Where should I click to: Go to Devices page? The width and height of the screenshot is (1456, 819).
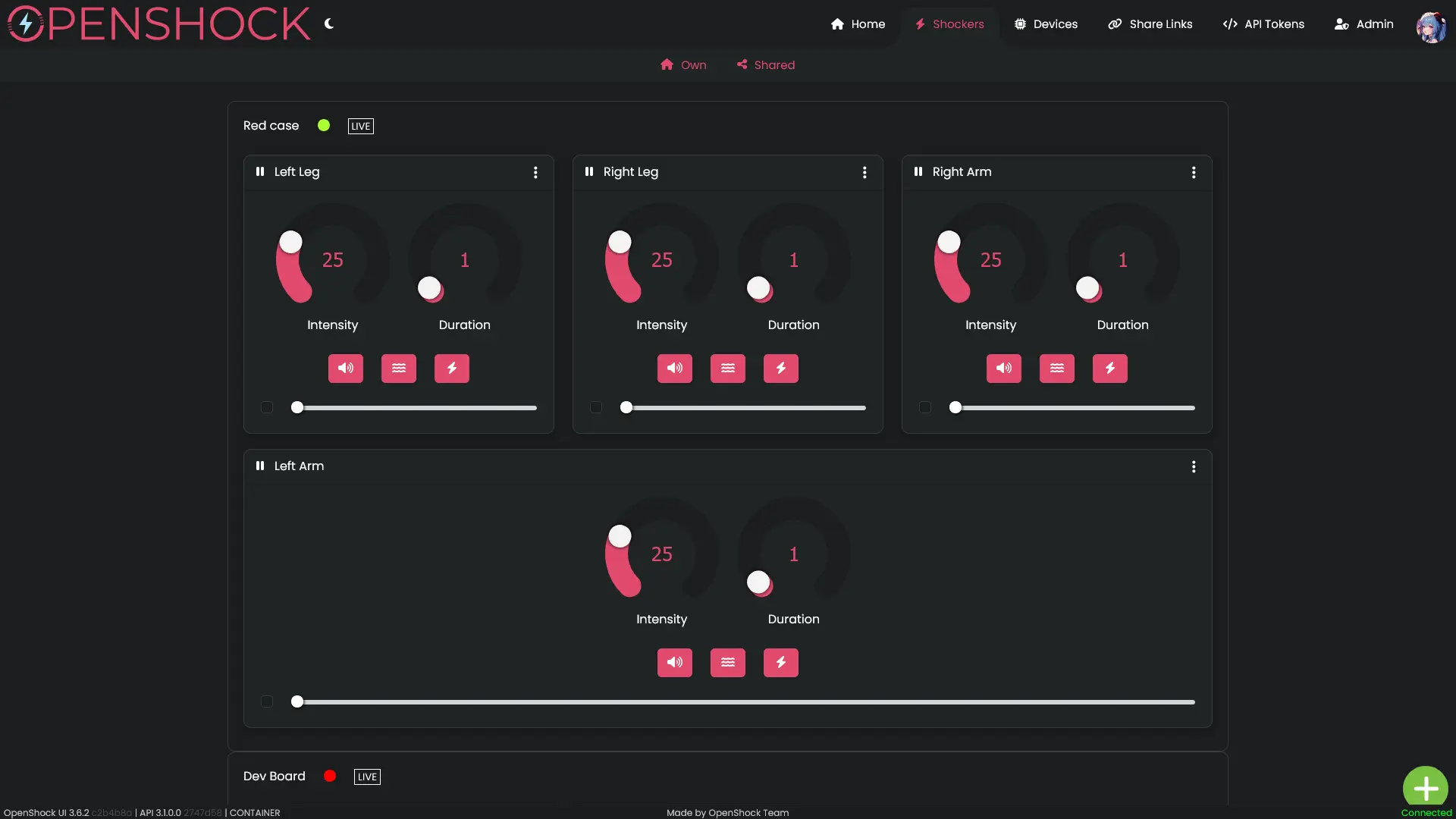(x=1046, y=24)
